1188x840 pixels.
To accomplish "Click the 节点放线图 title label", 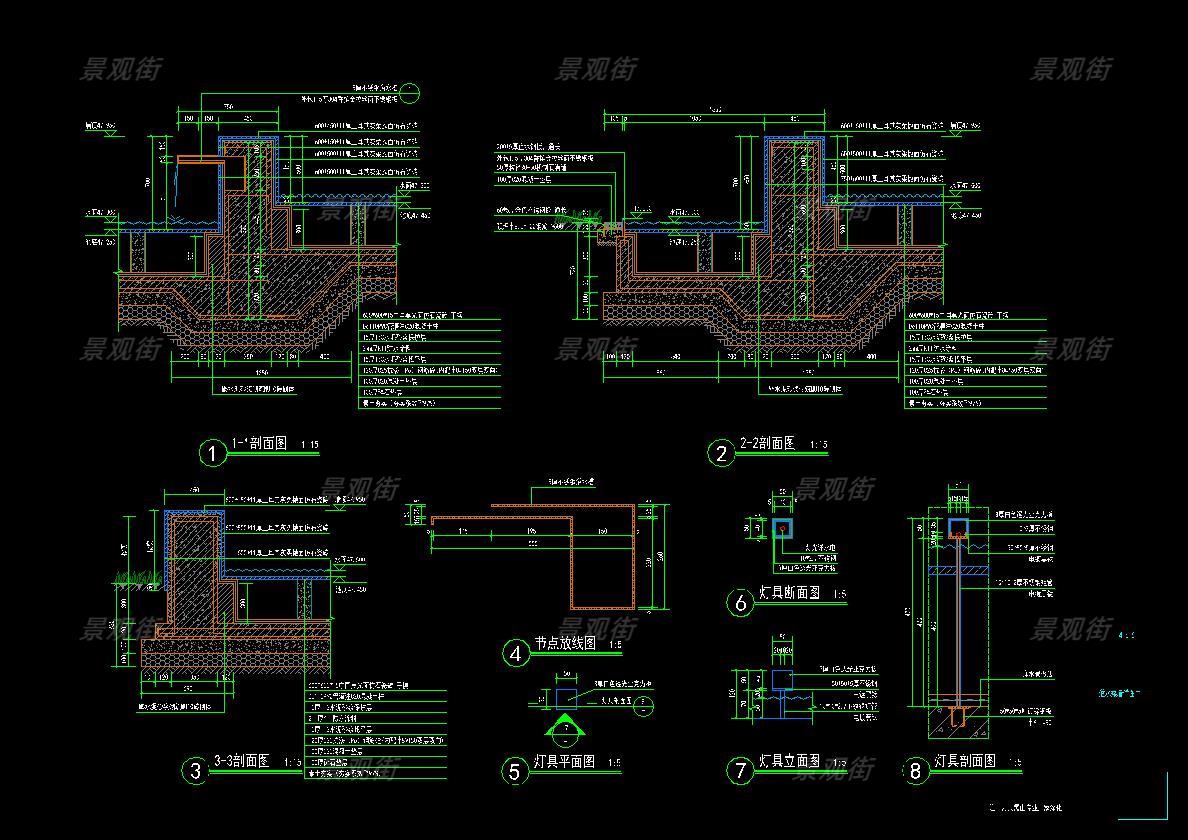I will tap(565, 645).
